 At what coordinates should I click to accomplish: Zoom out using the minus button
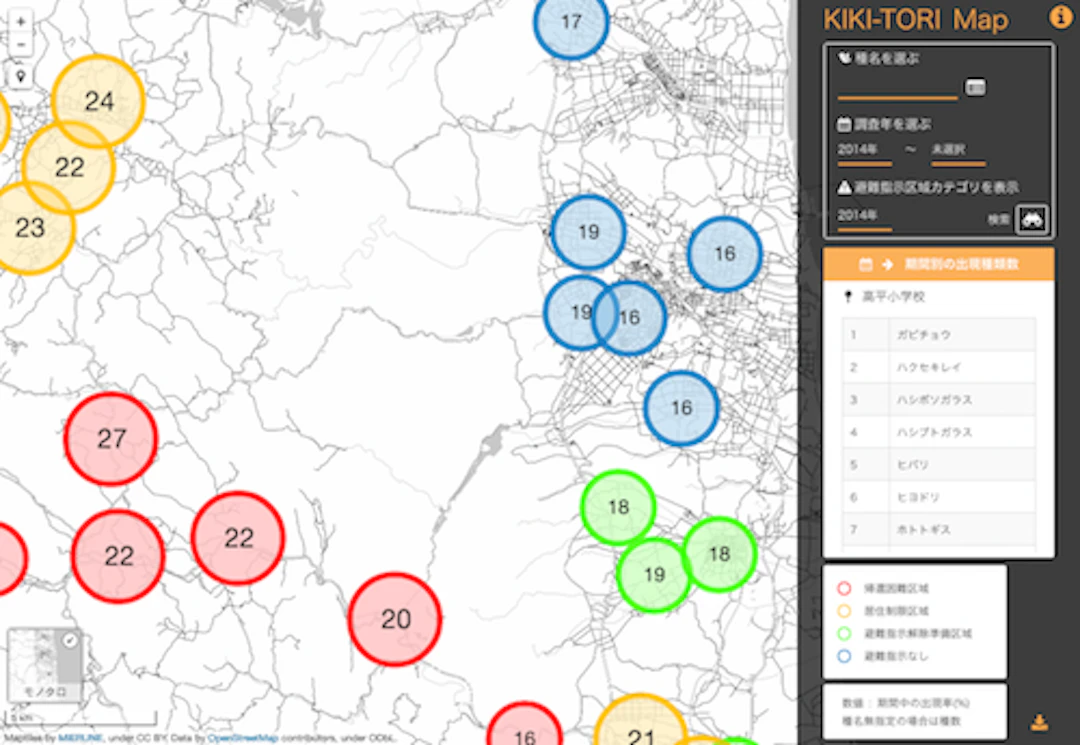pos(23,44)
